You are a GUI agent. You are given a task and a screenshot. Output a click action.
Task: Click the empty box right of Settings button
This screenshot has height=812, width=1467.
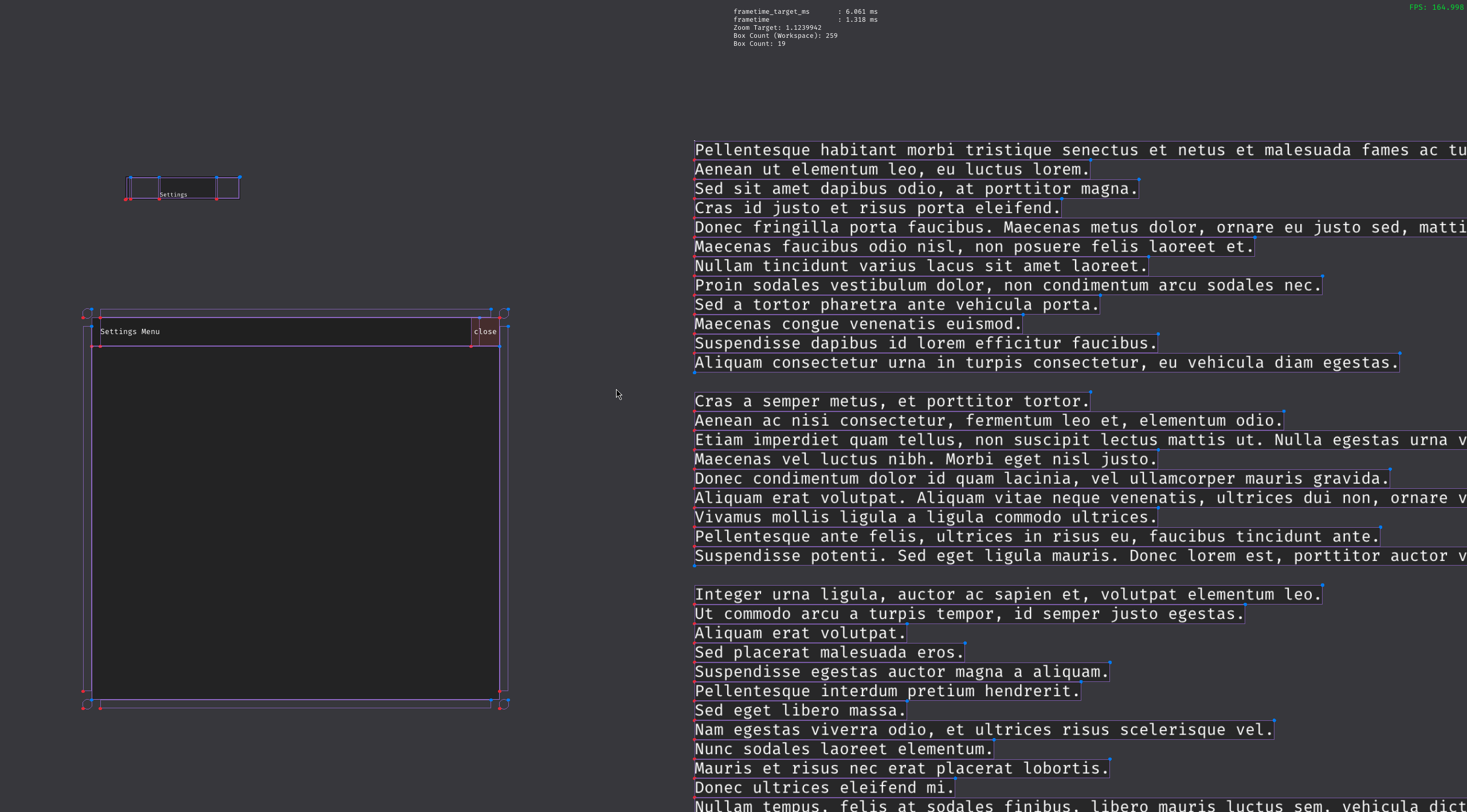[x=227, y=189]
